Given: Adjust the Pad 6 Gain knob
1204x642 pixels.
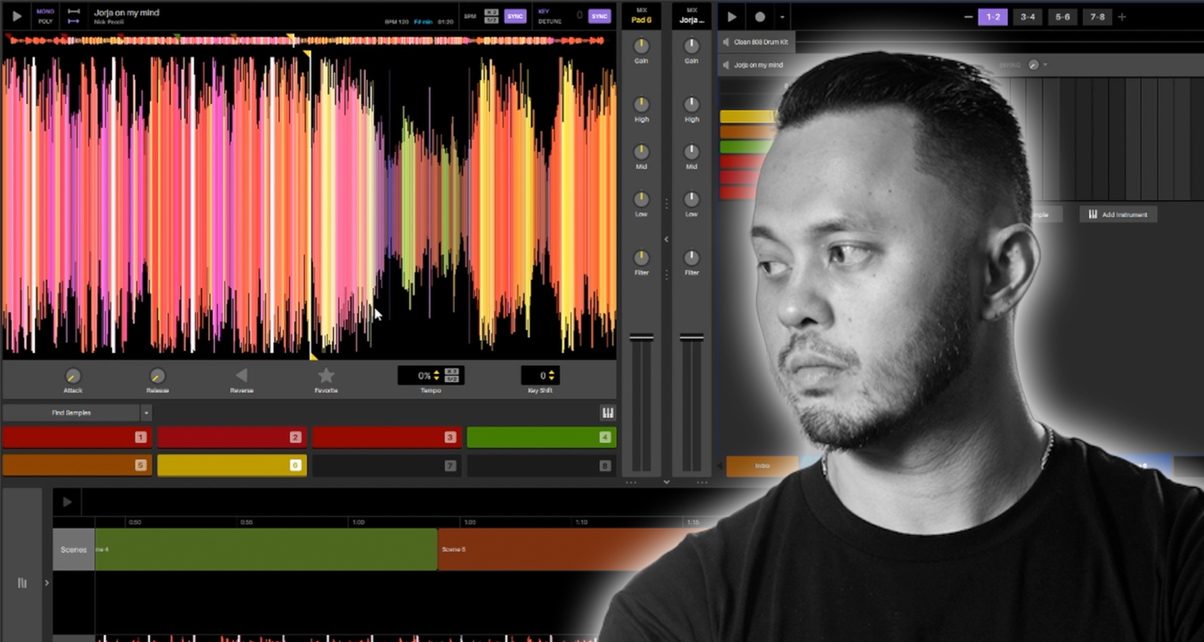Looking at the screenshot, I should click(x=641, y=47).
